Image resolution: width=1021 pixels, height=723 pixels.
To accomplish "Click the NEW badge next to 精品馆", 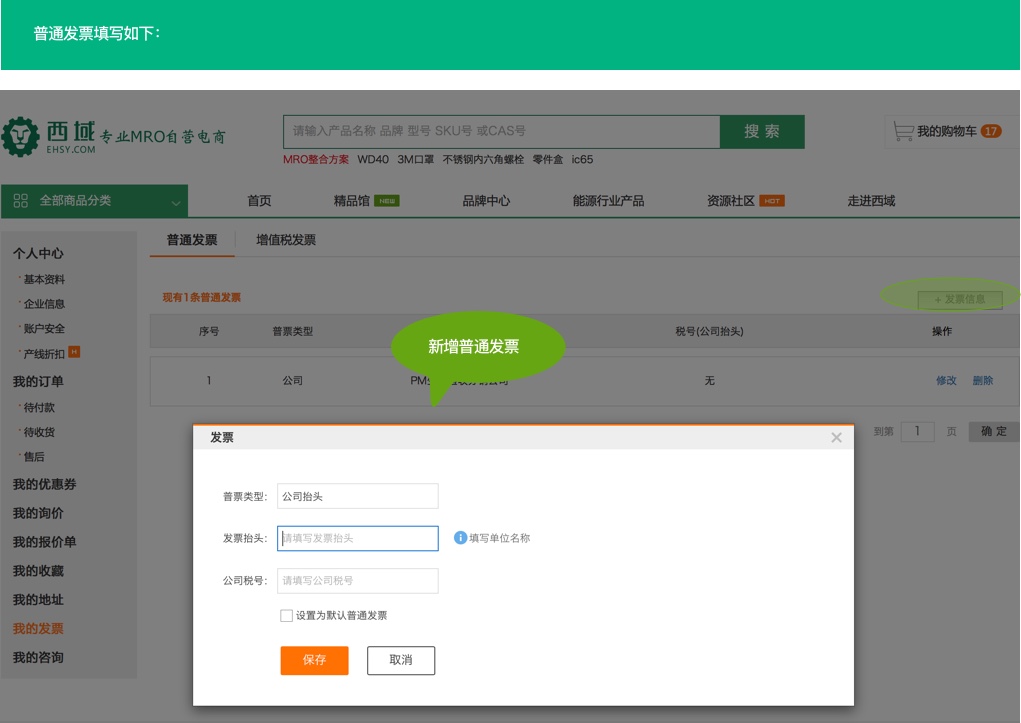I will click(x=387, y=201).
